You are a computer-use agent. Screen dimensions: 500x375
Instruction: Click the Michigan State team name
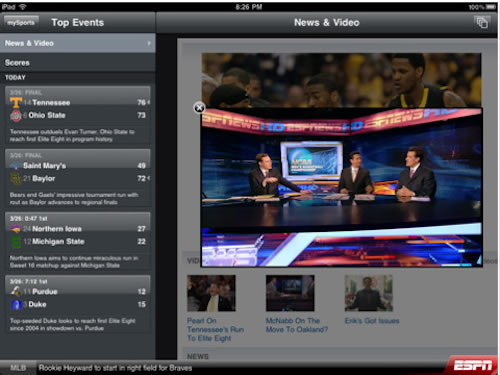click(58, 241)
